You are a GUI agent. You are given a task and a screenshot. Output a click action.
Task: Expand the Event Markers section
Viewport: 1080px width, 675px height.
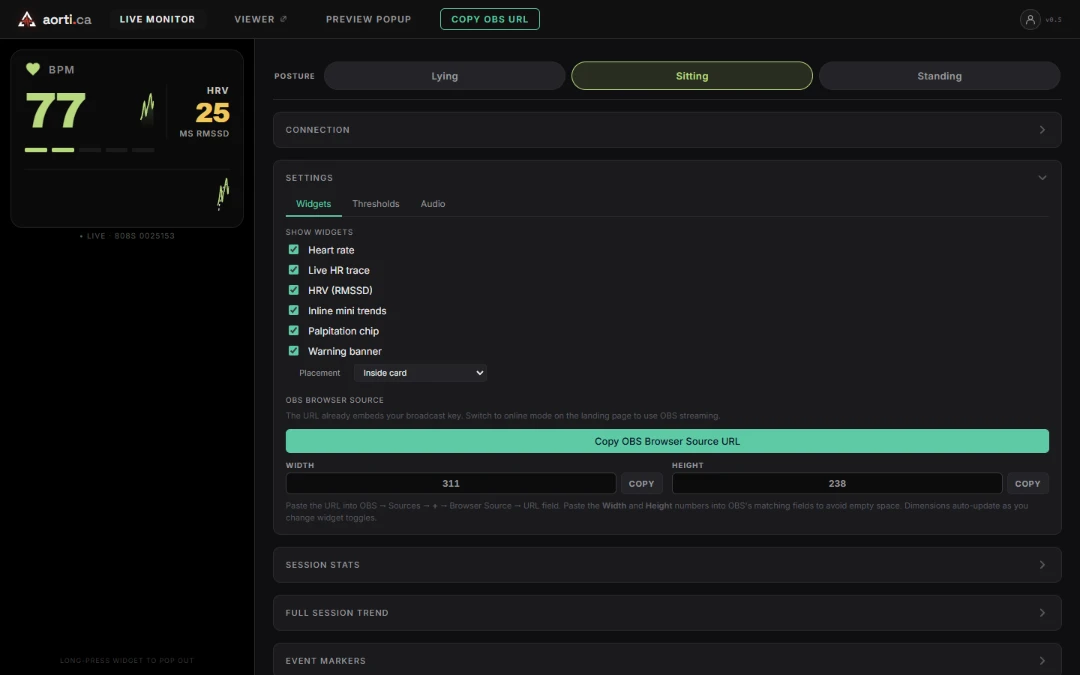tap(667, 660)
